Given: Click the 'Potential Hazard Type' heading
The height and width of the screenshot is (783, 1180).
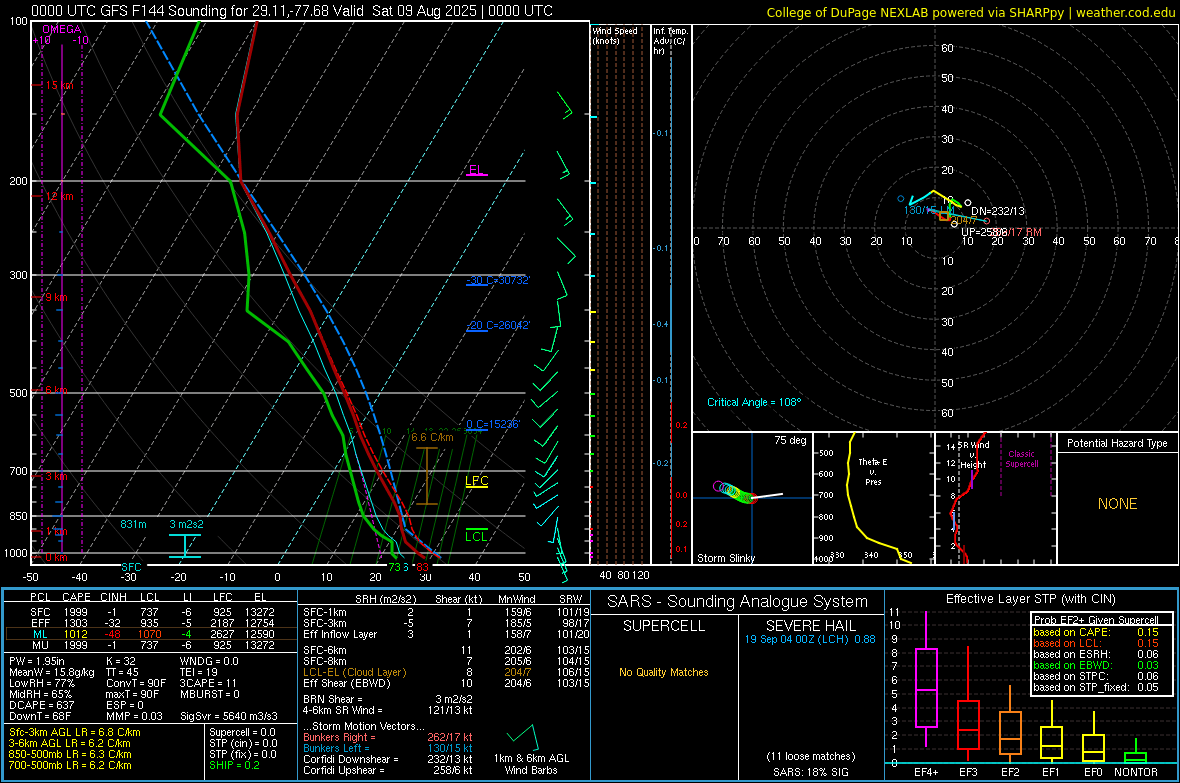Looking at the screenshot, I should pos(1117,443).
